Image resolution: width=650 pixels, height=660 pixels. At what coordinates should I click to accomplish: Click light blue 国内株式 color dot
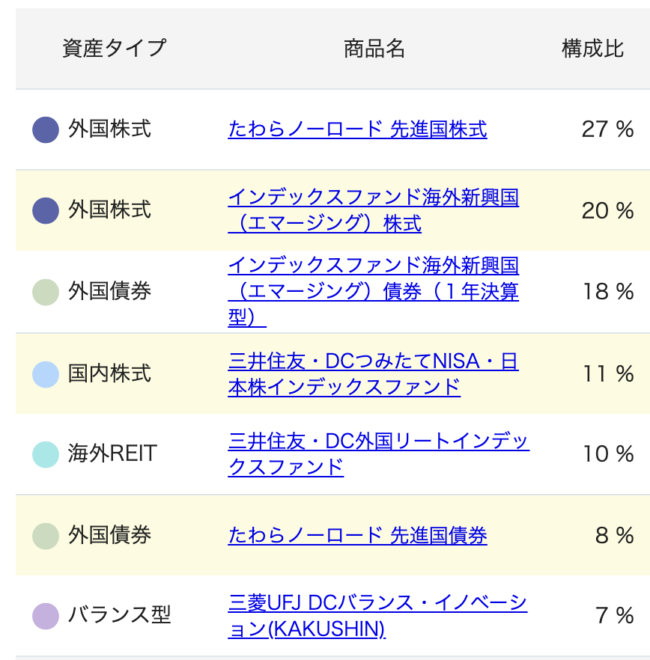coord(45,374)
